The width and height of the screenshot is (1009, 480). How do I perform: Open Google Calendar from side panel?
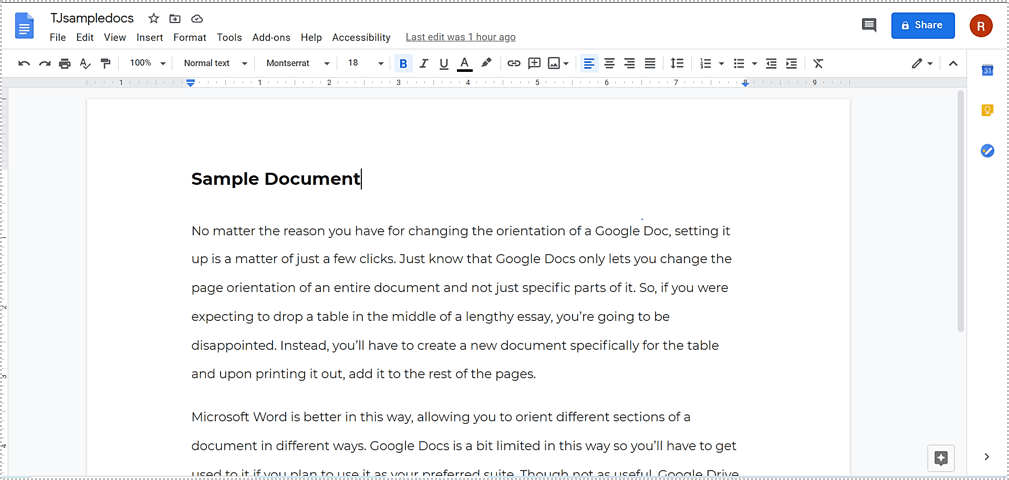click(x=987, y=71)
